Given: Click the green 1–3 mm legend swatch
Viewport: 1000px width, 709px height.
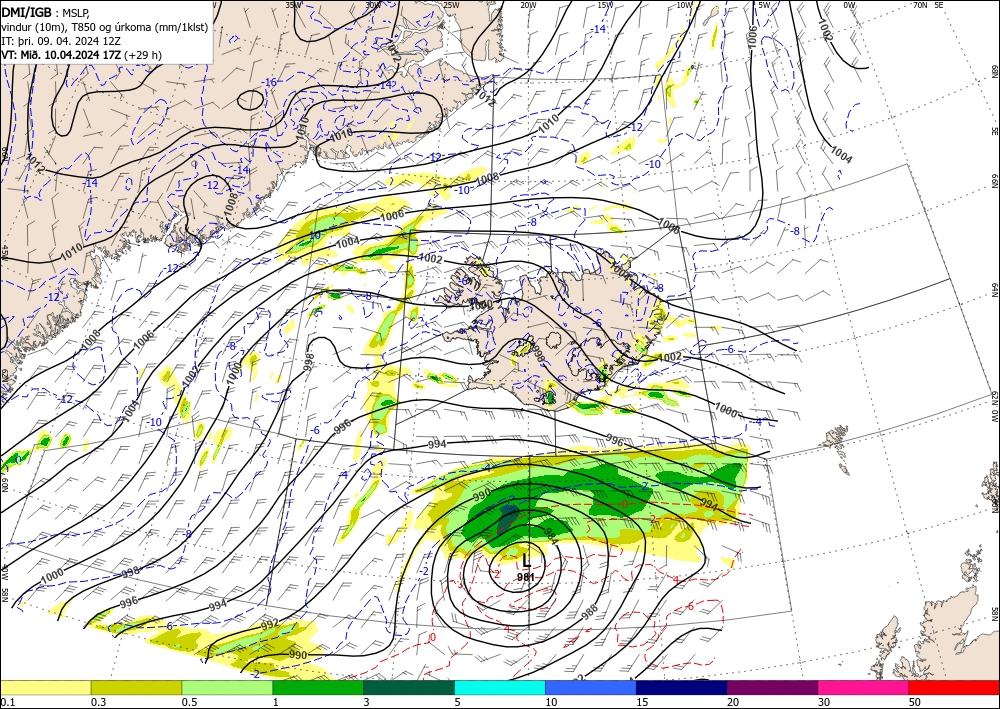Looking at the screenshot, I should (x=318, y=687).
